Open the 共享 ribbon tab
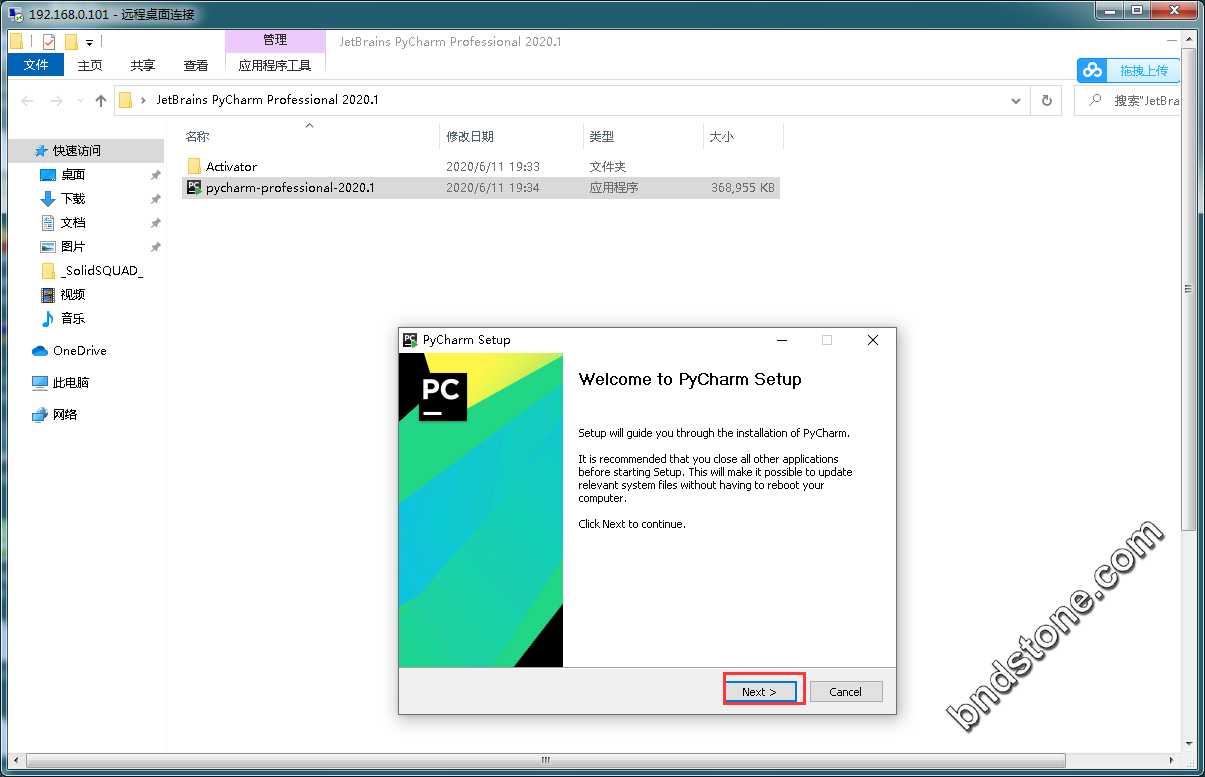The image size is (1205, 777). tap(143, 65)
